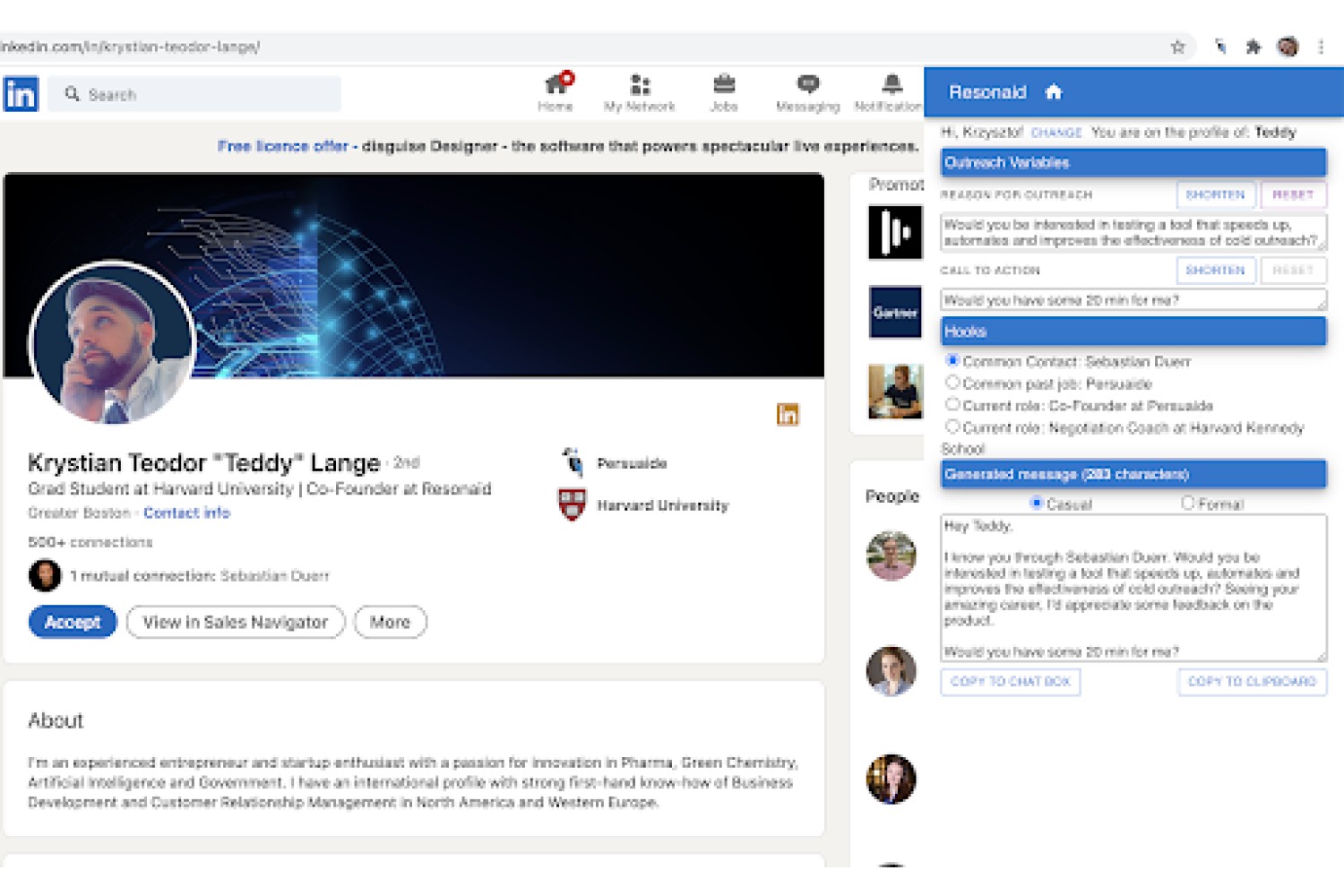Choose the Formal tone option
Screen dimensions: 1344x896
point(1188,503)
